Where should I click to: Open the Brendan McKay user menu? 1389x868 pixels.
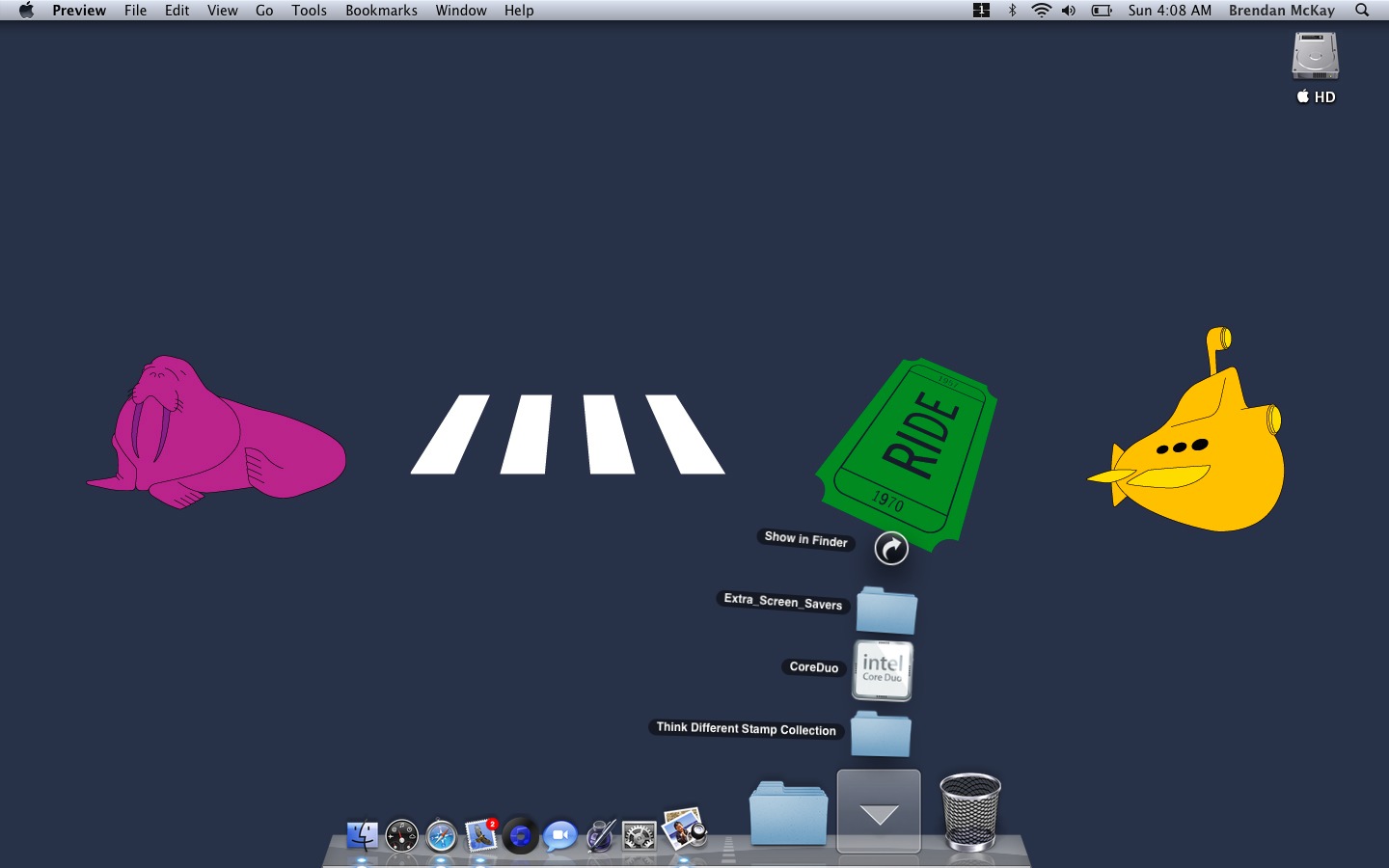1281,11
